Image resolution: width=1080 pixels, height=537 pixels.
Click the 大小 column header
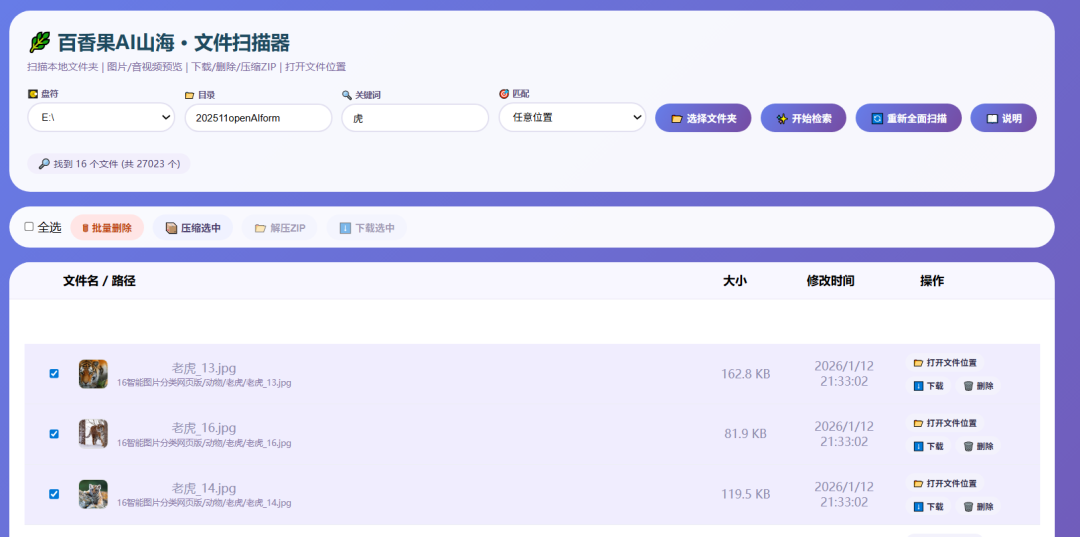click(x=735, y=281)
